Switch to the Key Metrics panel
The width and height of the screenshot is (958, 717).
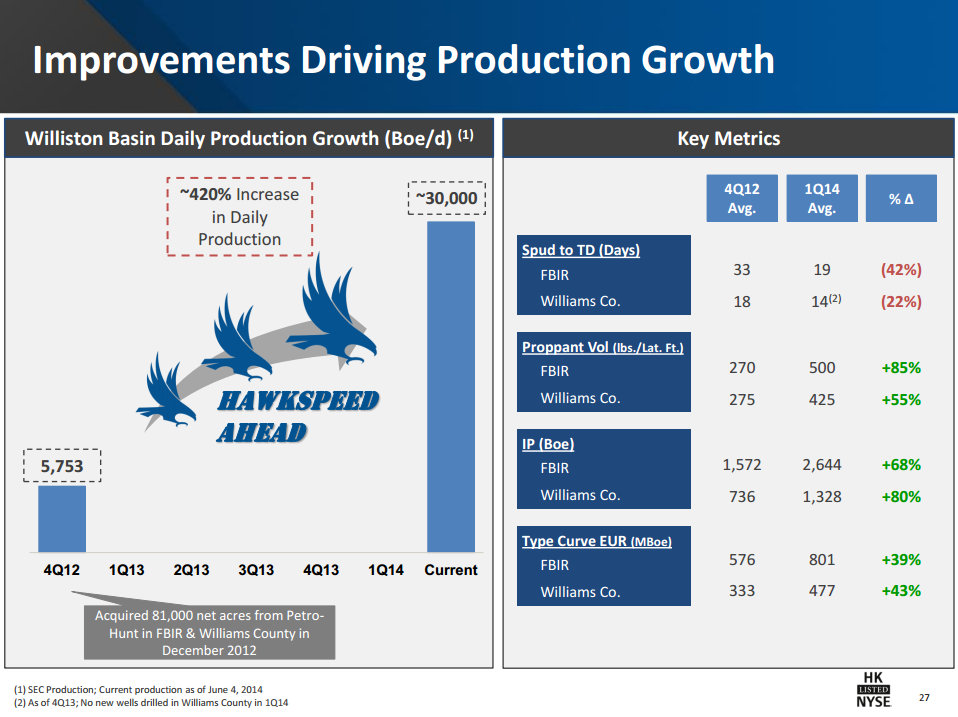point(730,139)
